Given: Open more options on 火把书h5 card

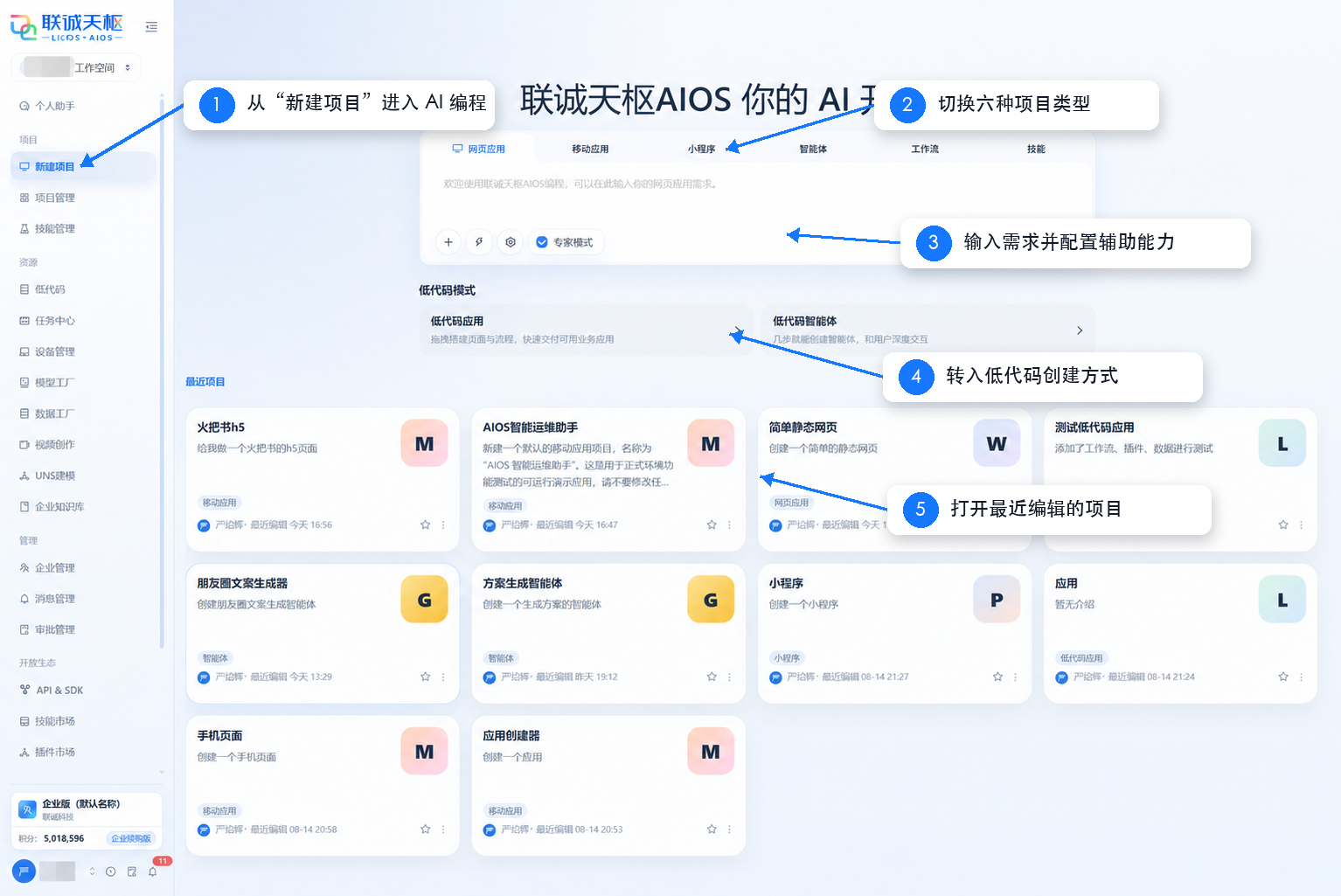Looking at the screenshot, I should (443, 524).
